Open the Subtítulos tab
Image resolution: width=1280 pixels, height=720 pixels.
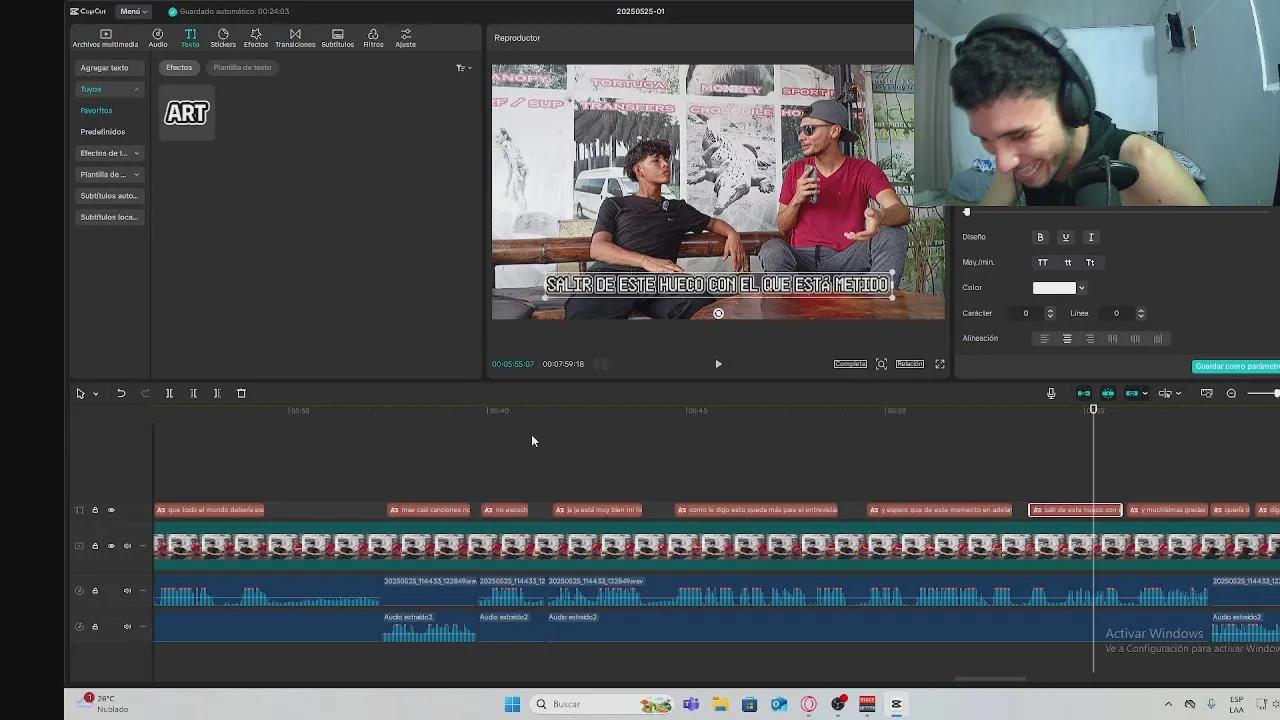coord(337,38)
